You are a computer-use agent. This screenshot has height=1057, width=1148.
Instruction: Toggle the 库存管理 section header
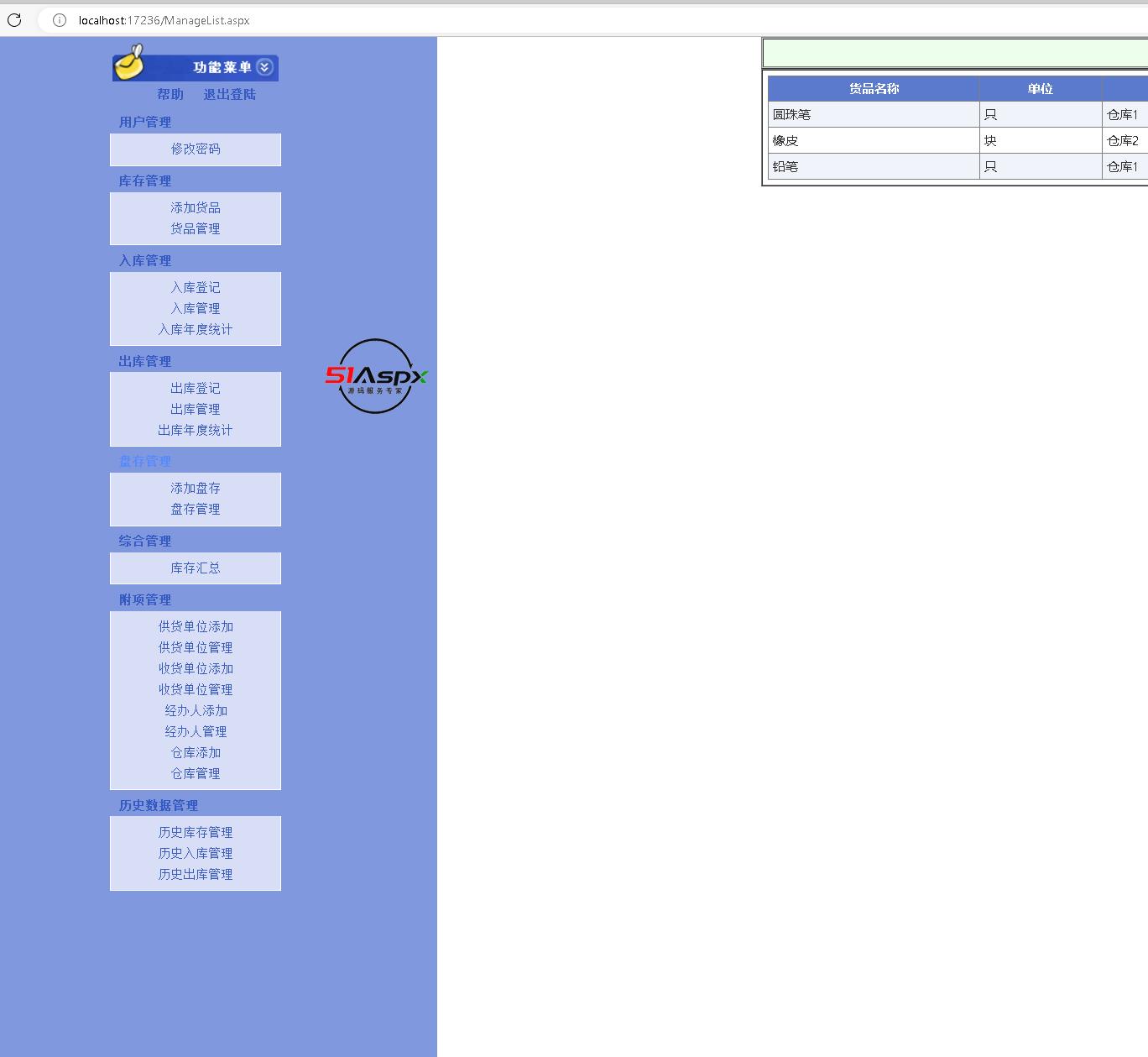(x=145, y=181)
